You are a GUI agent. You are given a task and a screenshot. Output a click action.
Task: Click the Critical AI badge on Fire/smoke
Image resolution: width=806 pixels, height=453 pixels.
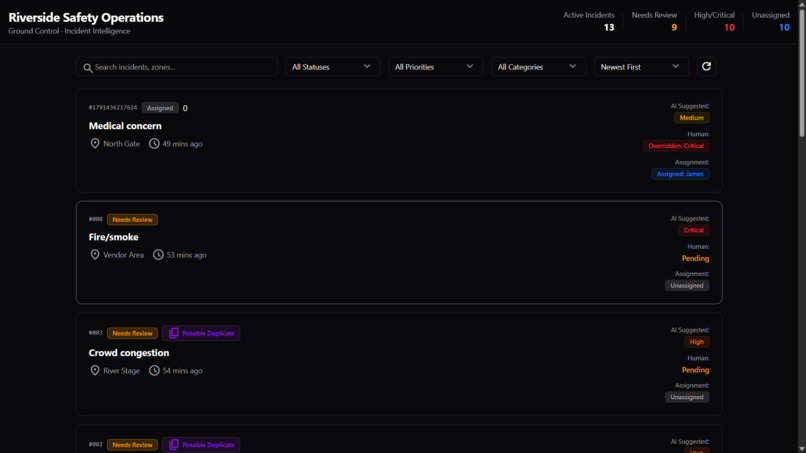click(x=693, y=230)
